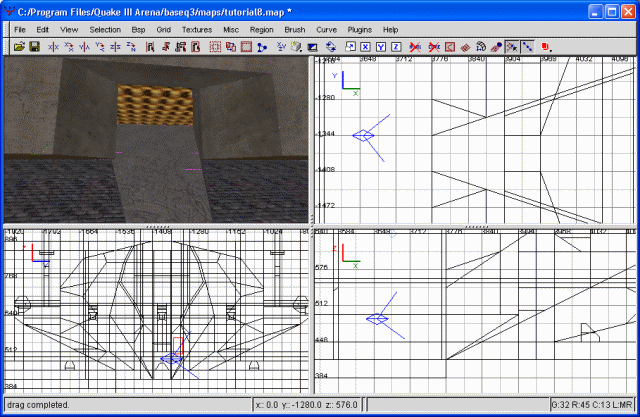Viewport: 640px width, 417px height.
Task: Open the texture view mode dropdown arrow
Action: pos(301,50)
